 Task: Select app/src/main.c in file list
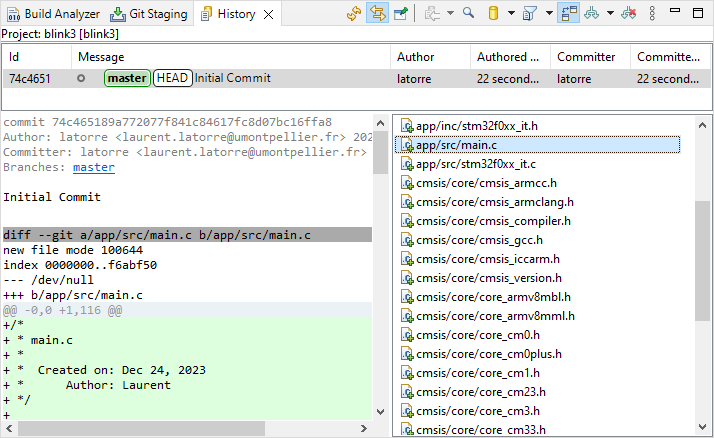[x=537, y=145]
